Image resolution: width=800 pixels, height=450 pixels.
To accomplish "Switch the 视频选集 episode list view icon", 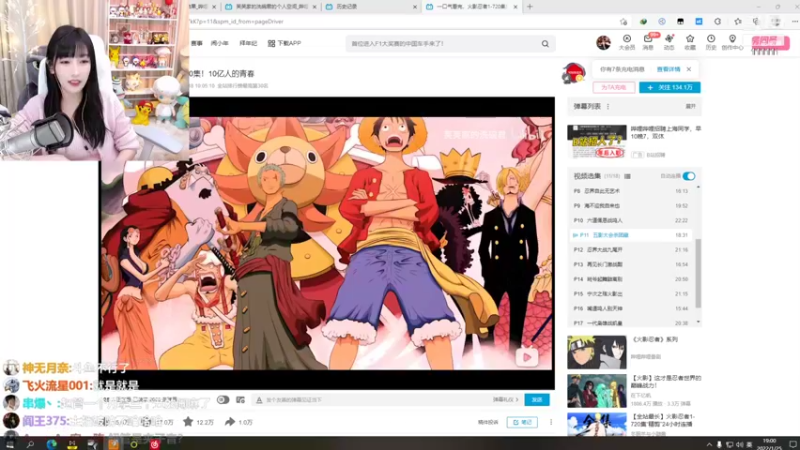I will click(628, 176).
